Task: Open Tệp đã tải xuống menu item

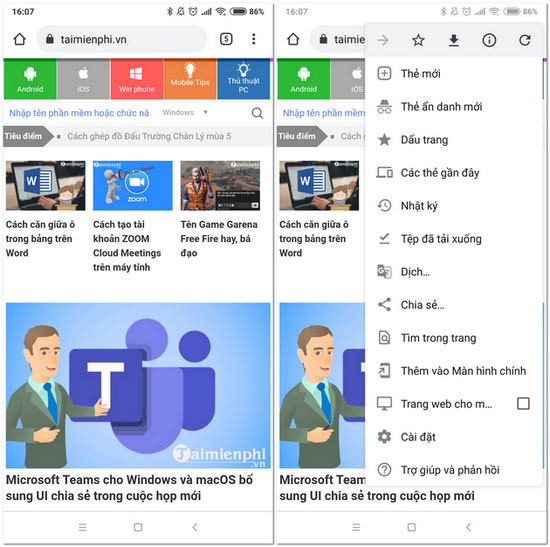Action: (x=454, y=239)
